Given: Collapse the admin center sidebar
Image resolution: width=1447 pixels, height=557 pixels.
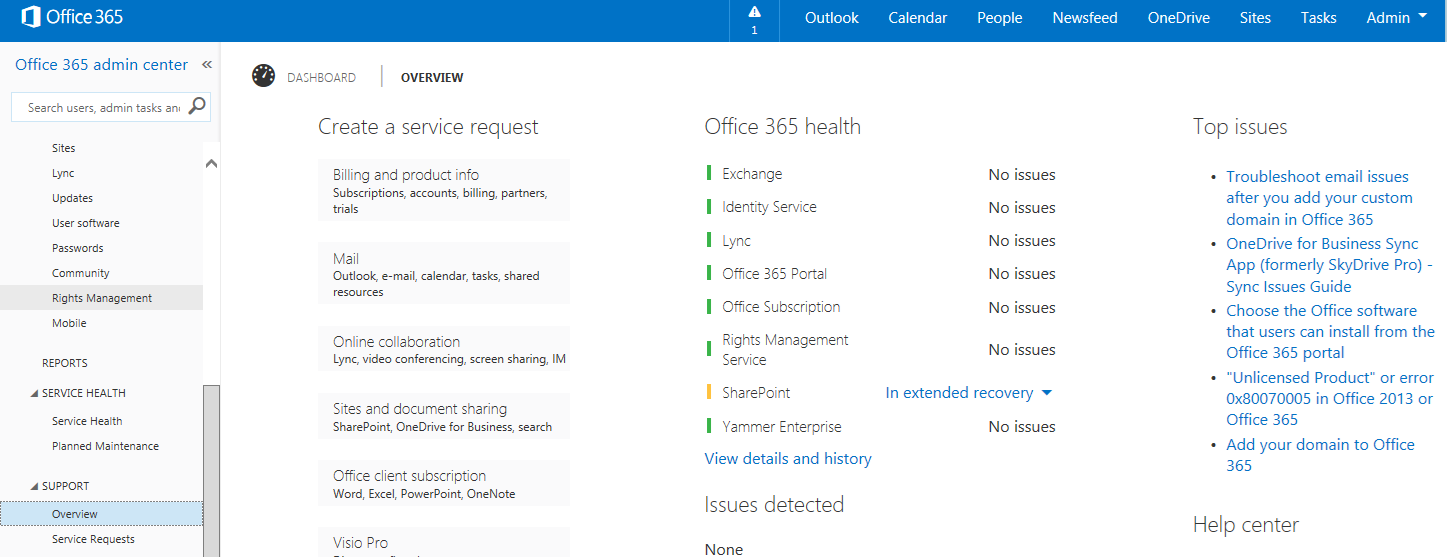Looking at the screenshot, I should [207, 65].
